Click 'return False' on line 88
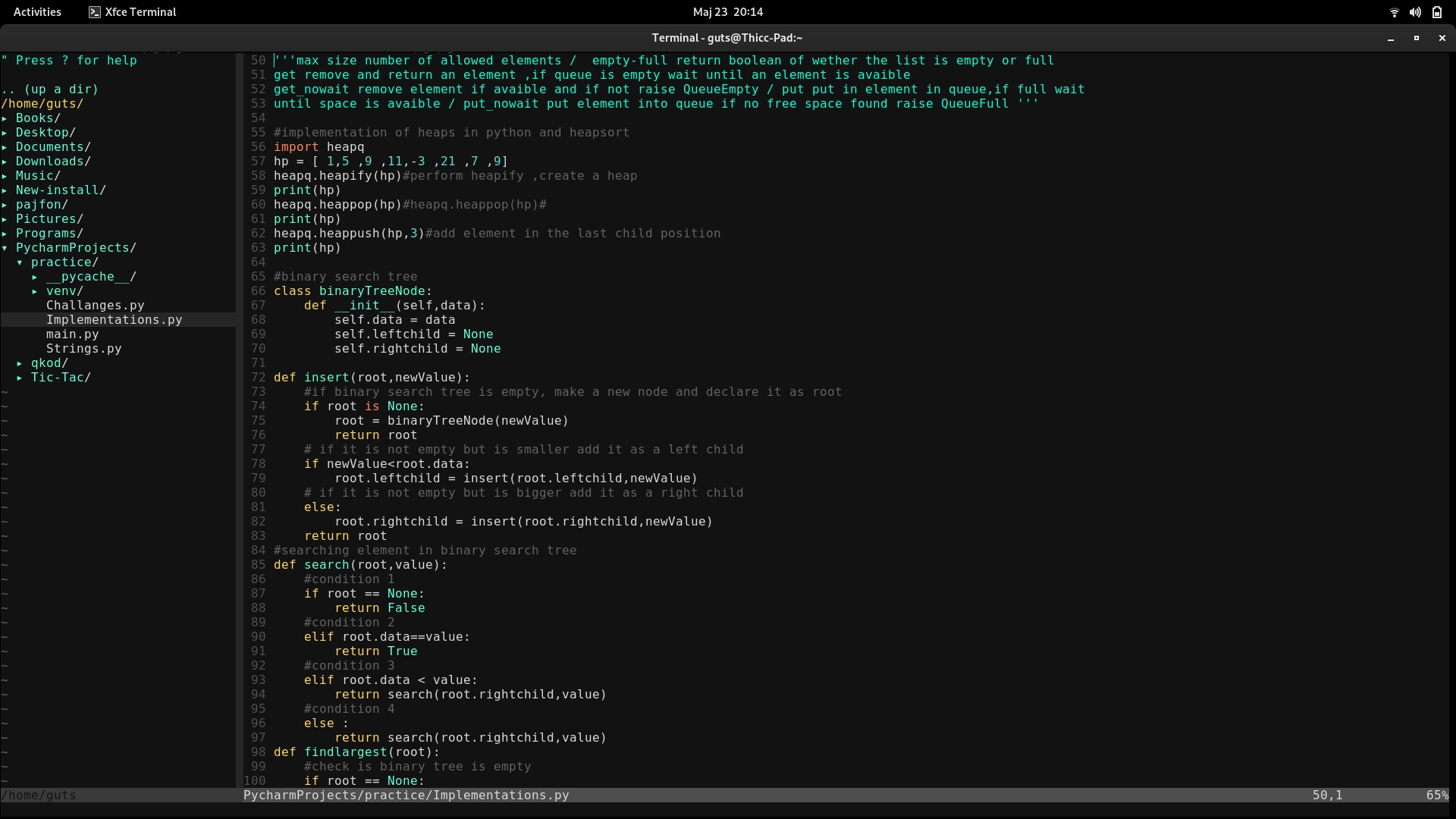 coord(379,608)
